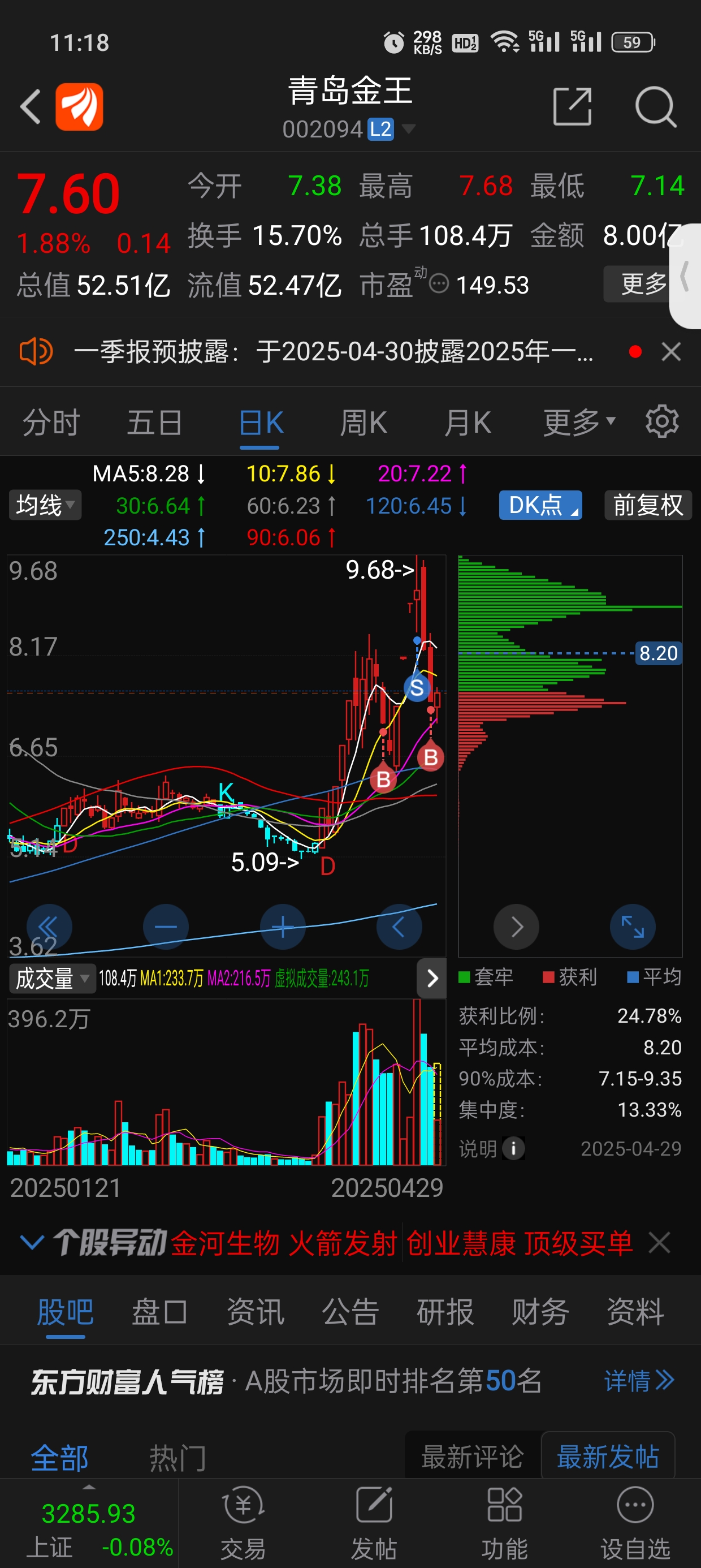Tap 金河生物 火箭发射 news item
Screen dimensions: 701x1568
click(284, 1242)
